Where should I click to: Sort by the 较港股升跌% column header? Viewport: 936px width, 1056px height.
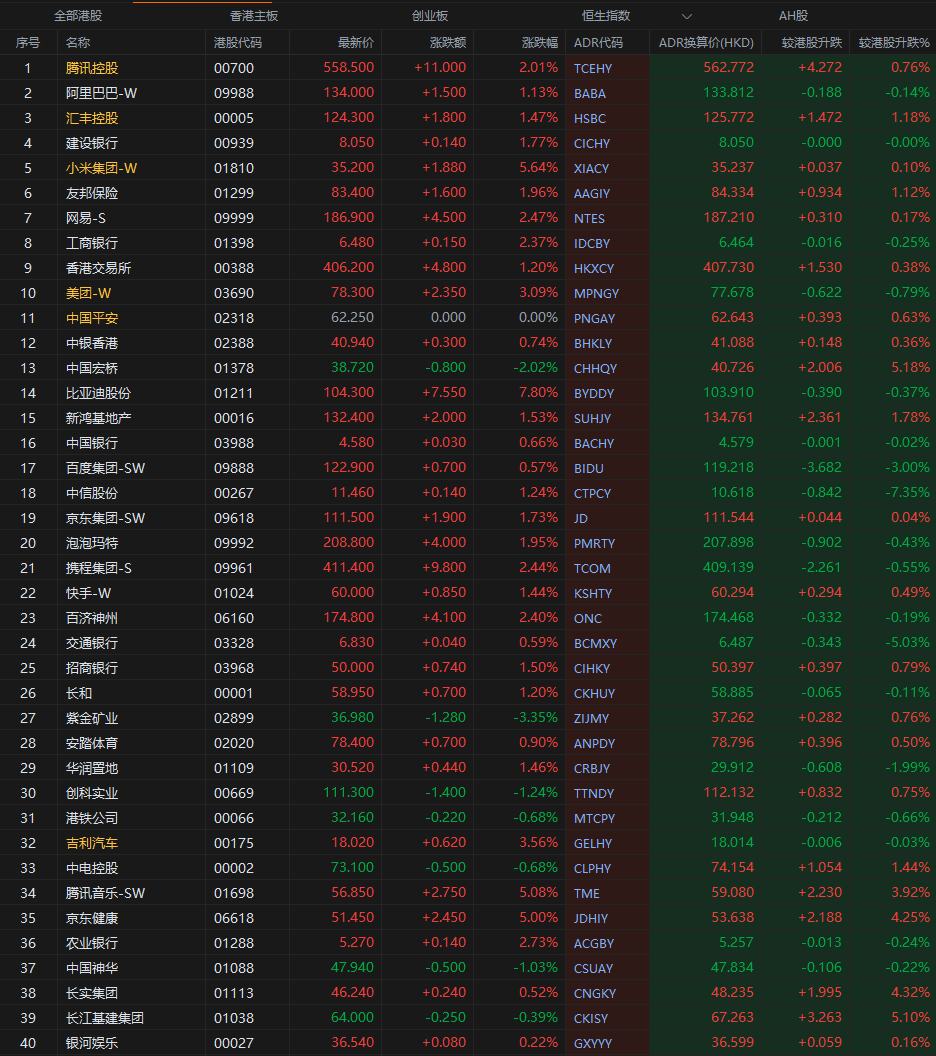pos(894,42)
